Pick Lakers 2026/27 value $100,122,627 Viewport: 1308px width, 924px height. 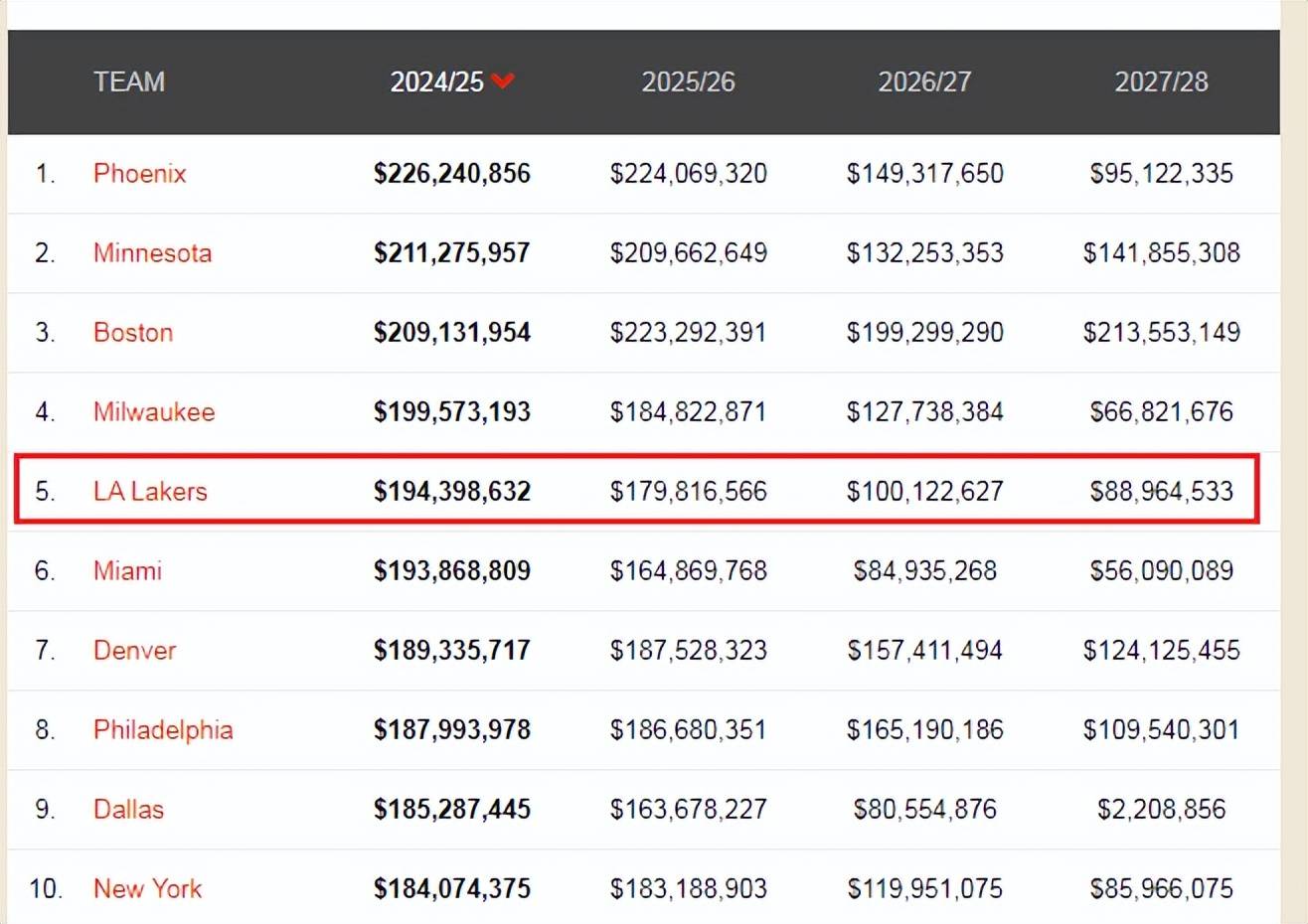(x=925, y=492)
